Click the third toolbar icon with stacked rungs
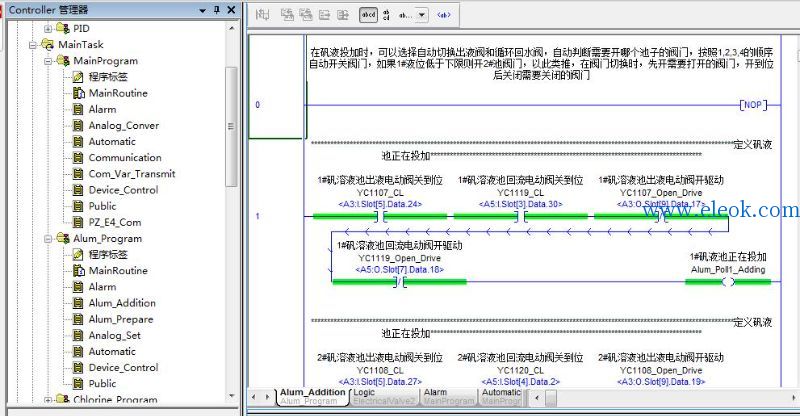The height and width of the screenshot is (416, 800). coord(306,15)
